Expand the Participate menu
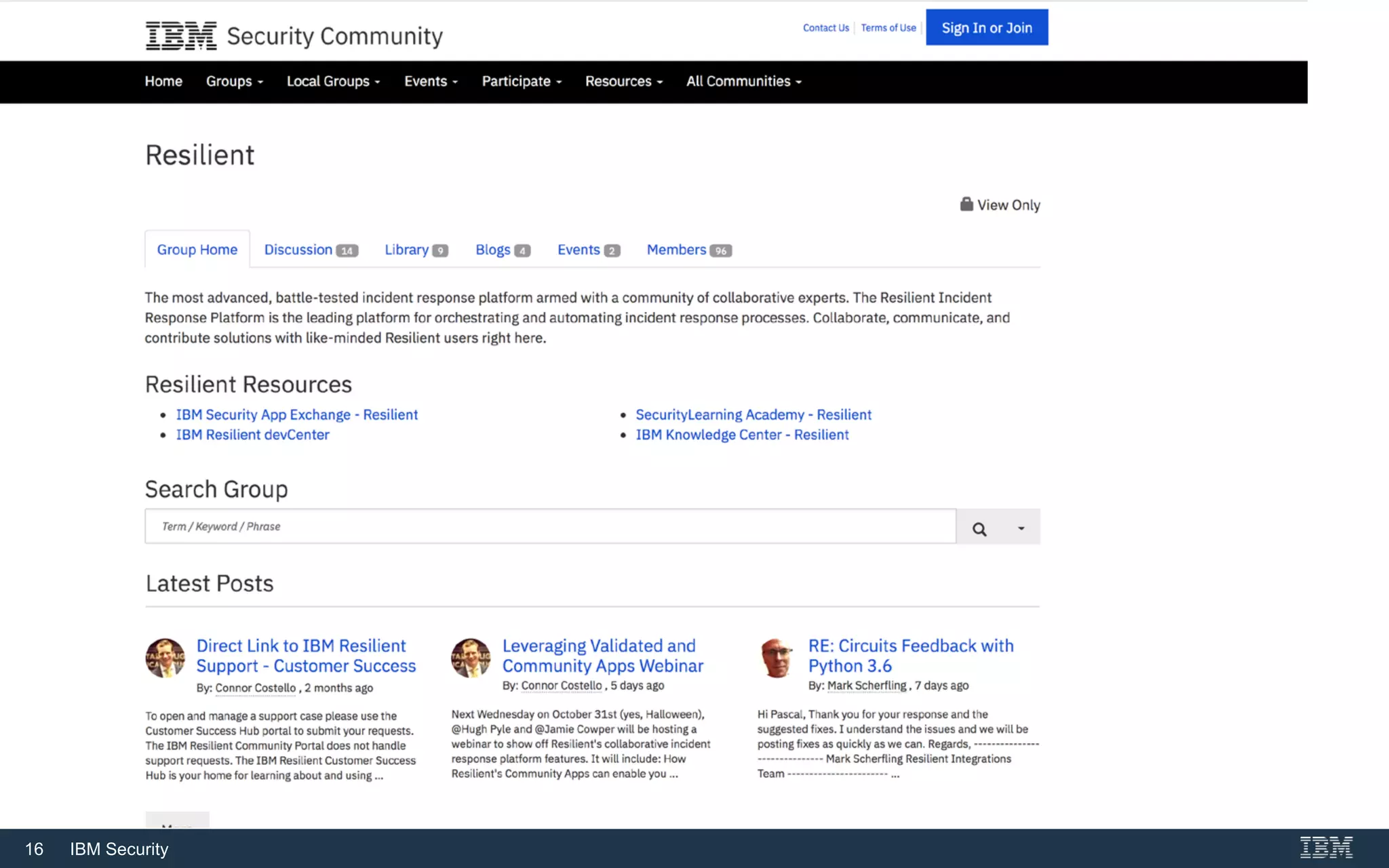This screenshot has width=1389, height=868. [522, 81]
